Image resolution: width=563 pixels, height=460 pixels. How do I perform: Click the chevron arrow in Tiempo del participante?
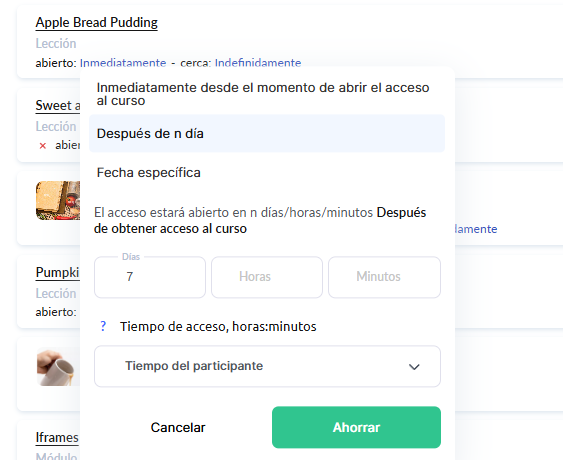click(x=414, y=367)
